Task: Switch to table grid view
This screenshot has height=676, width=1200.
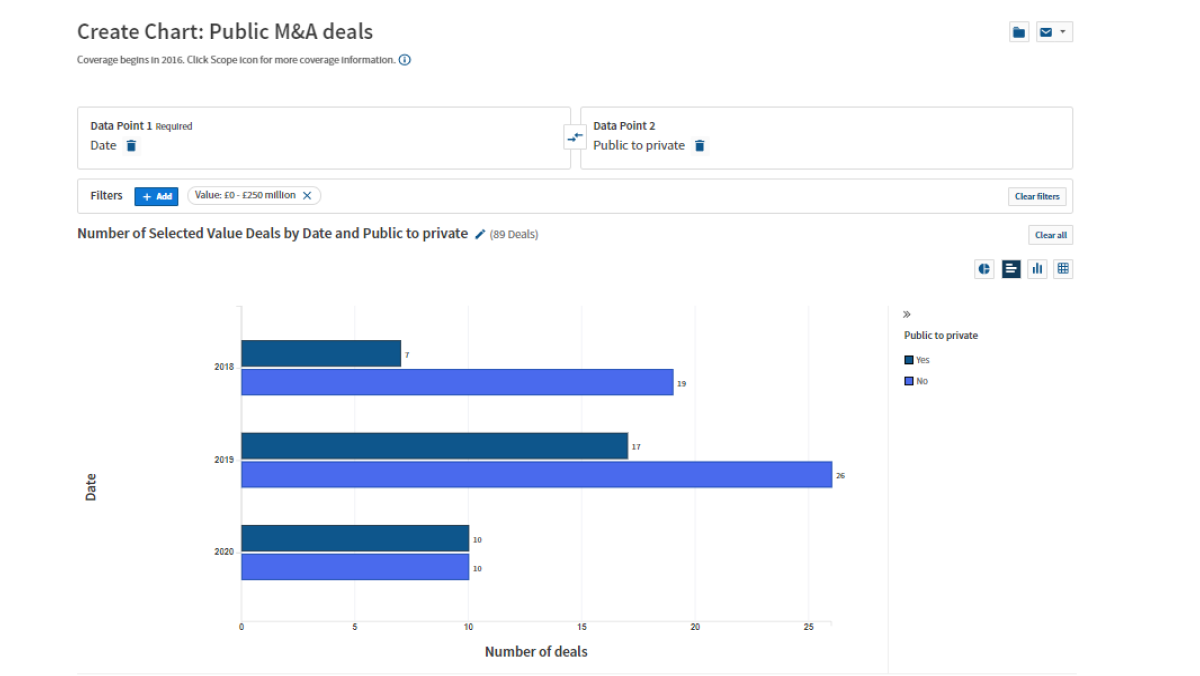Action: [x=1063, y=269]
